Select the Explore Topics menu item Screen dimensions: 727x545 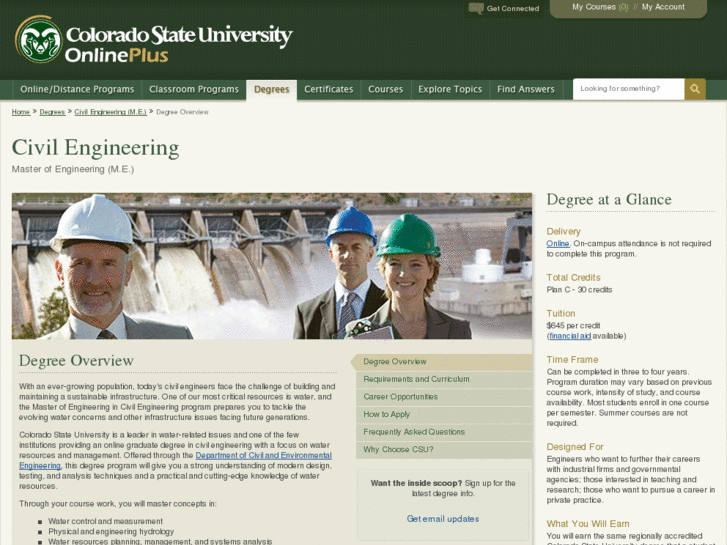point(450,89)
